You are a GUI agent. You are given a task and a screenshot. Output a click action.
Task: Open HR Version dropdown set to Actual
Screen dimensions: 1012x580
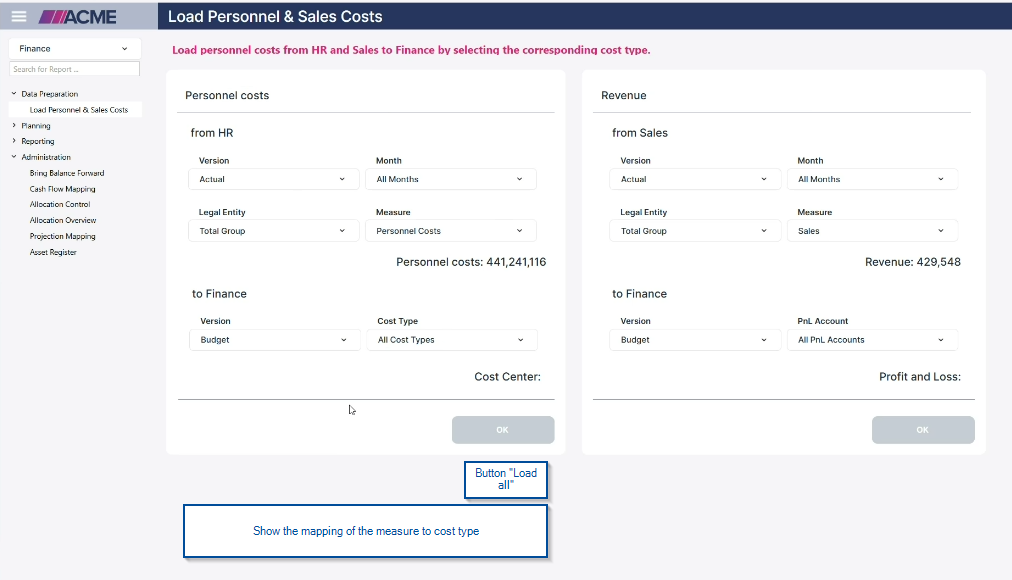tap(273, 179)
